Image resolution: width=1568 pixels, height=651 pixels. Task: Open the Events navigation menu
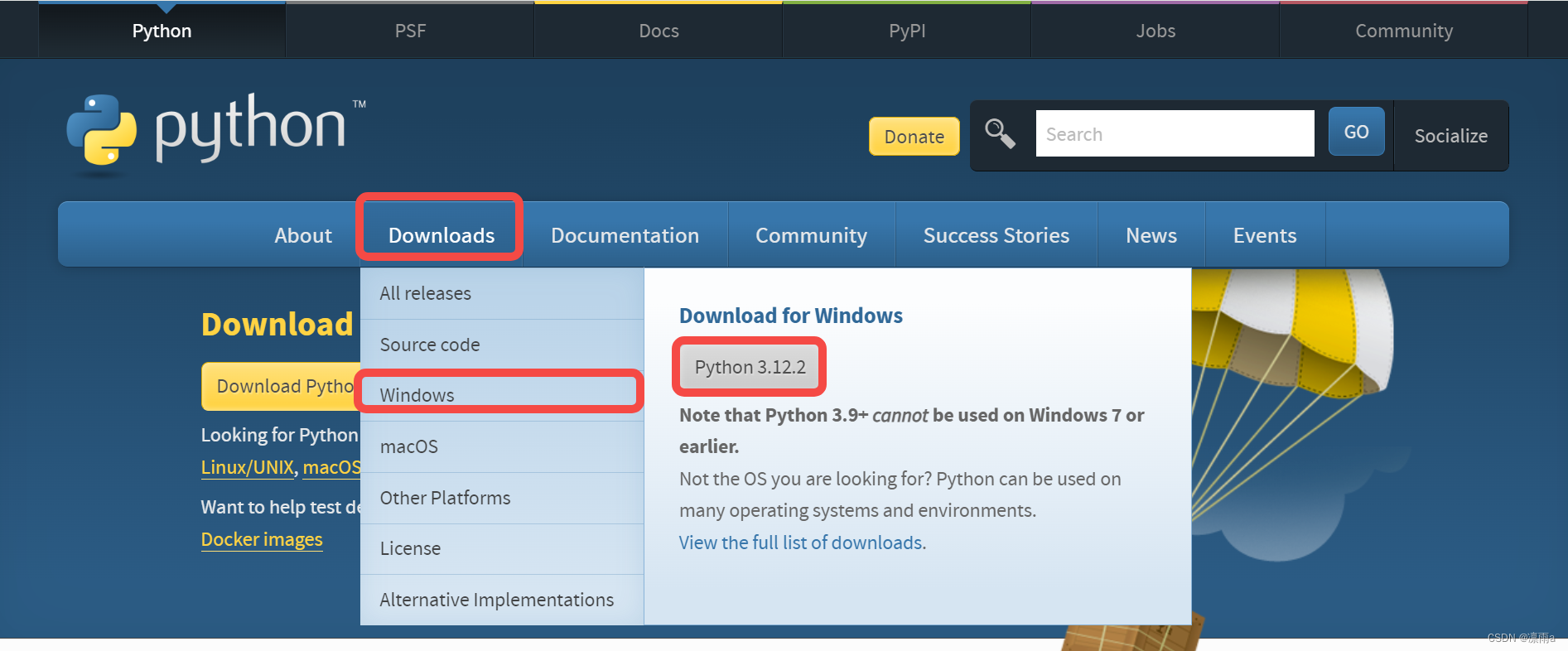(x=1264, y=235)
